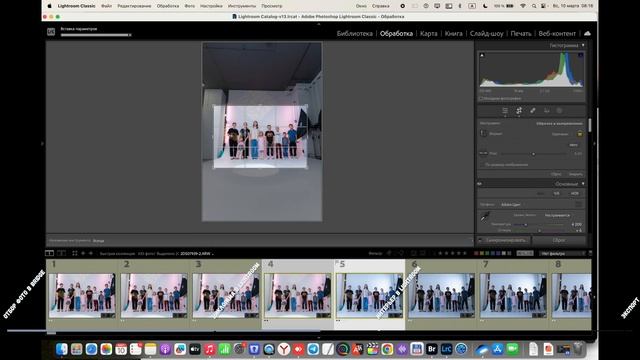Select the Red Eye correction tool icon

pyautogui.click(x=547, y=111)
